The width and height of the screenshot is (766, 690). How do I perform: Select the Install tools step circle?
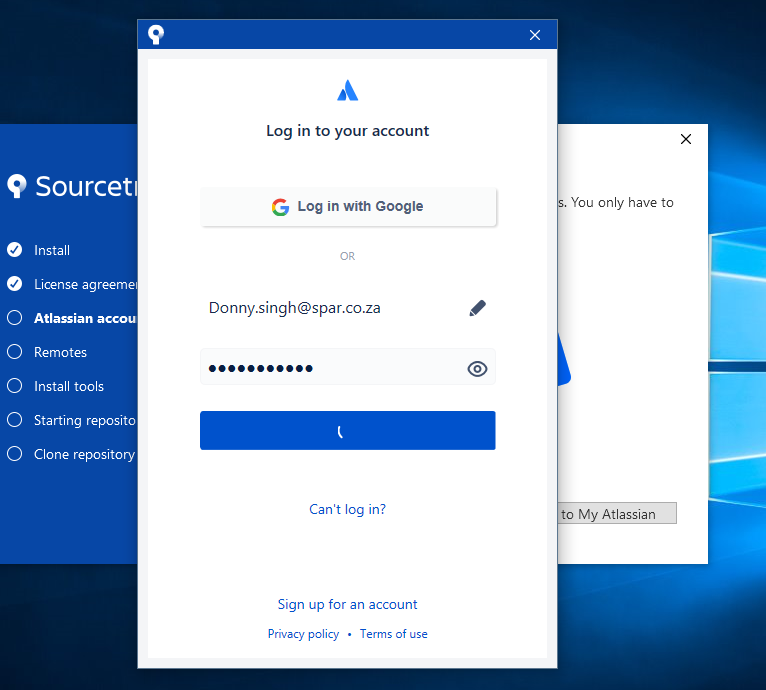click(15, 386)
